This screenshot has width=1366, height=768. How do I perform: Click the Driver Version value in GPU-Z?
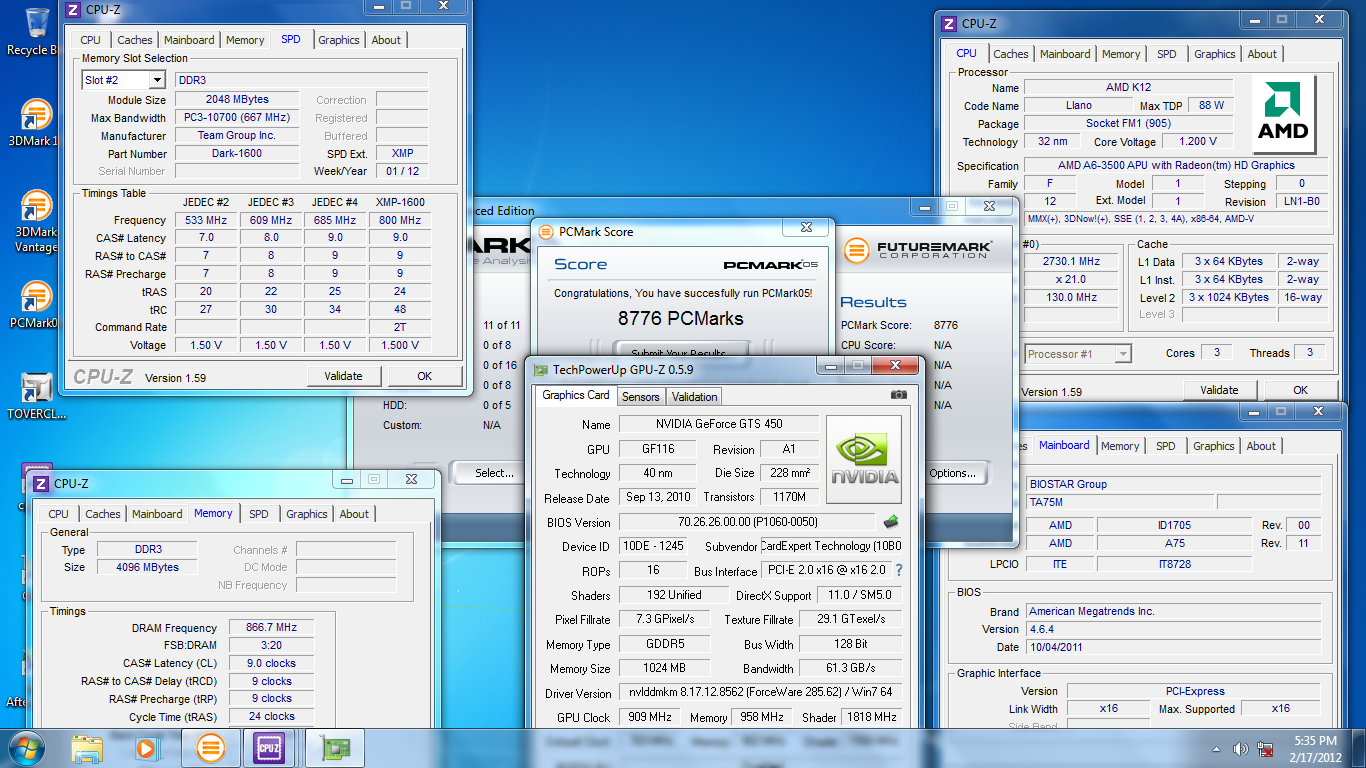pyautogui.click(x=760, y=693)
